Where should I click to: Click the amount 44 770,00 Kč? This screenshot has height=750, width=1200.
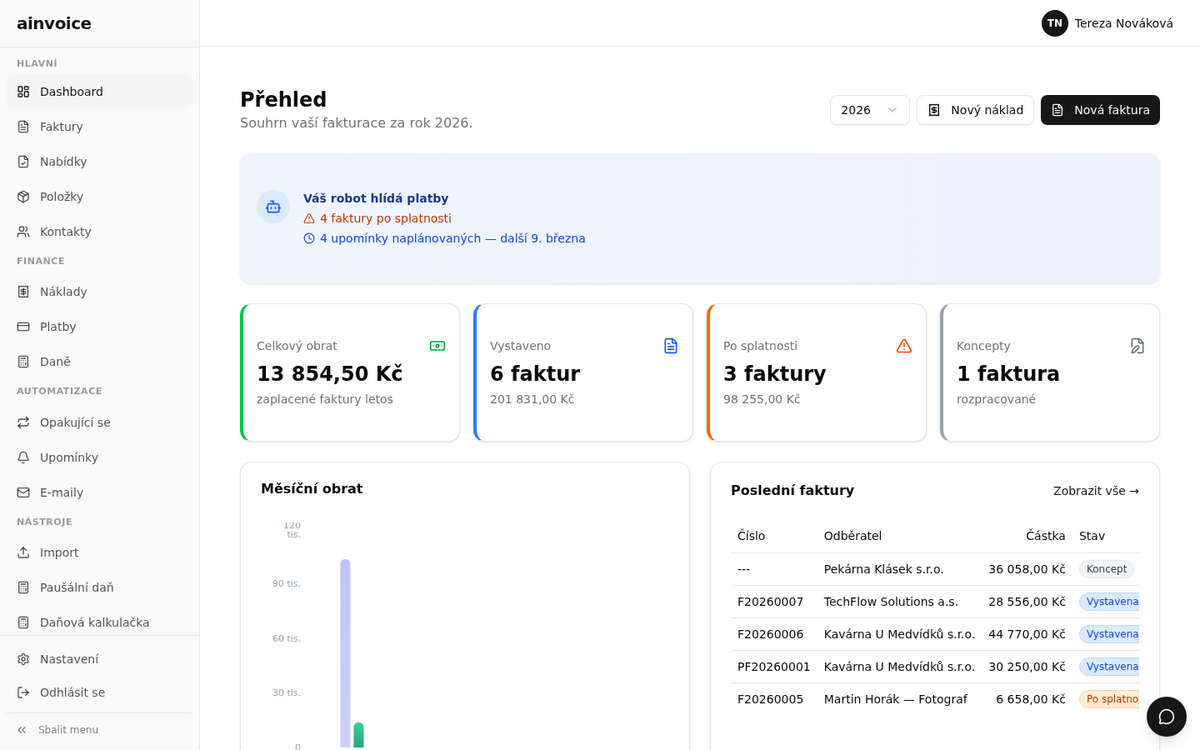point(1027,634)
